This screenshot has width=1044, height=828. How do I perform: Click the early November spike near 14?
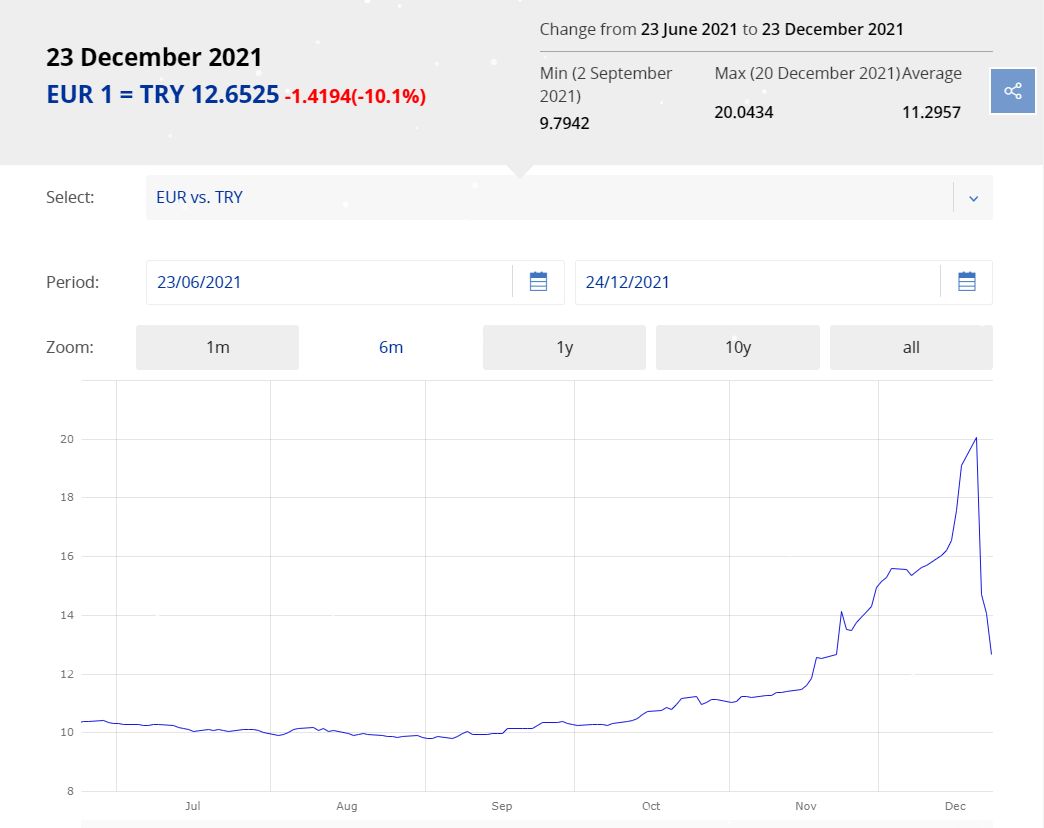[842, 612]
